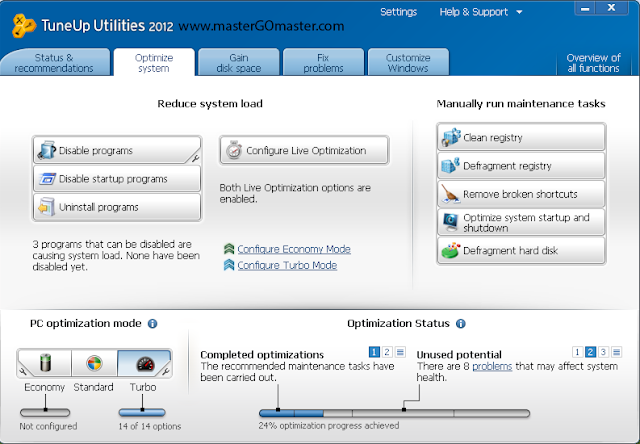
Task: Click the Disable startup programs button
Action: [117, 179]
